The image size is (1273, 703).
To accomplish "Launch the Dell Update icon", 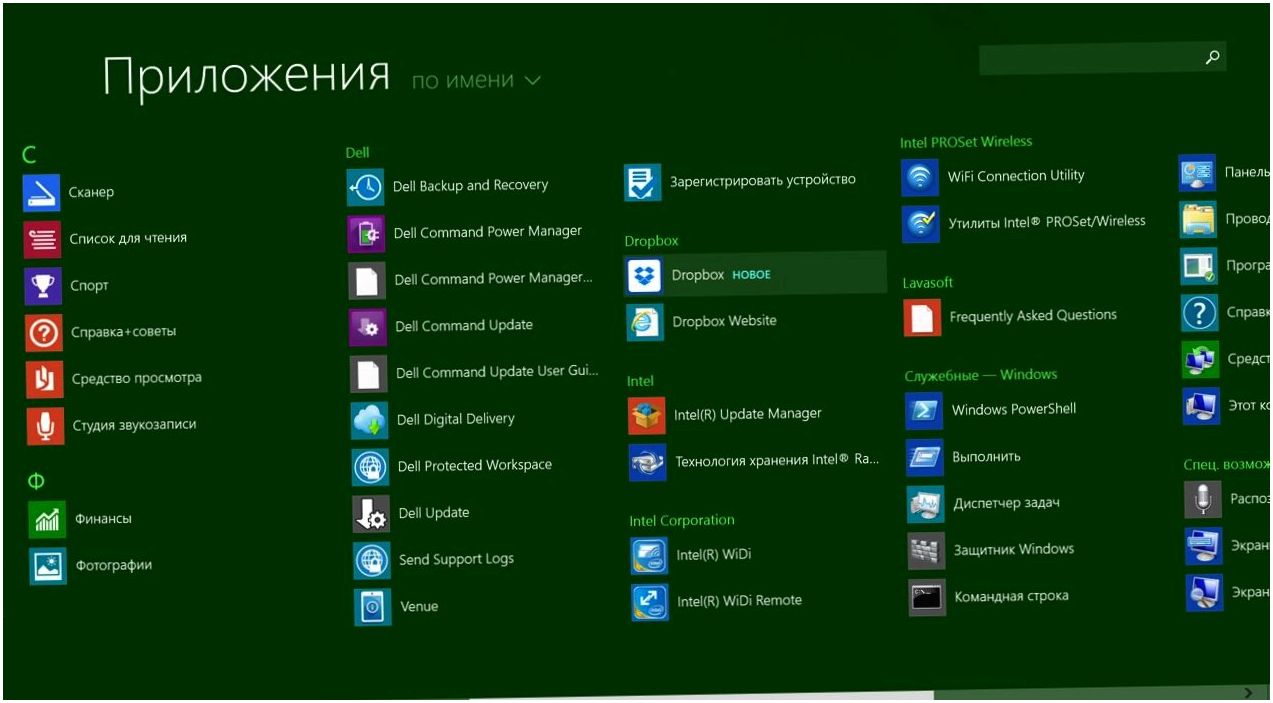I will 371,514.
